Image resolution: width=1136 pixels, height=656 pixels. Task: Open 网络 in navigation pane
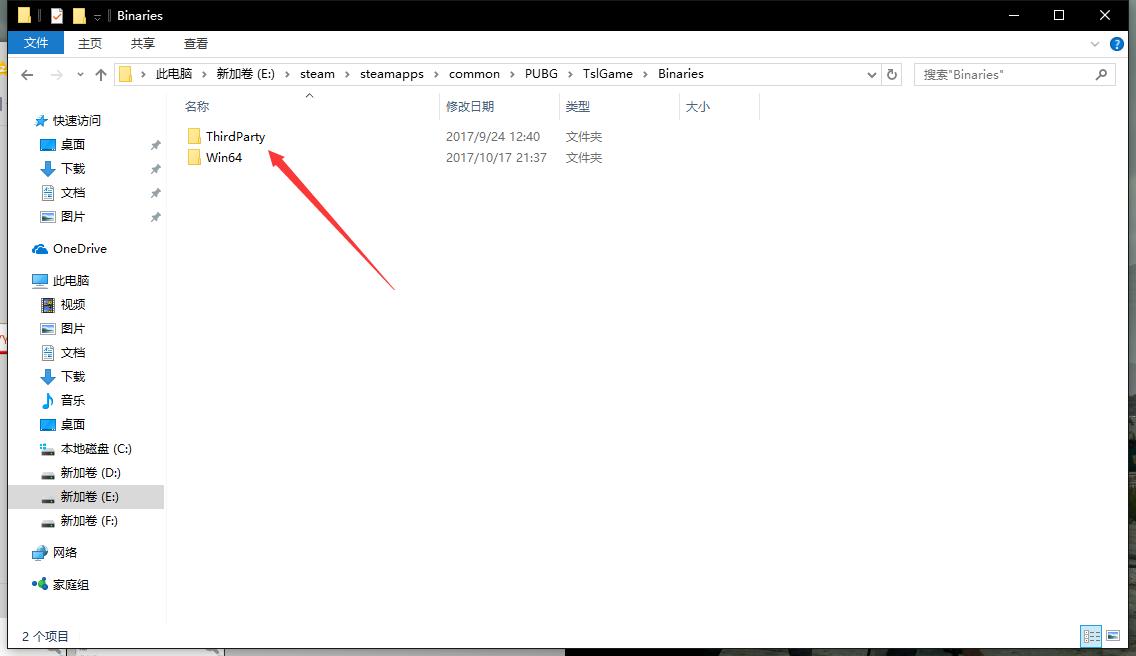(64, 552)
